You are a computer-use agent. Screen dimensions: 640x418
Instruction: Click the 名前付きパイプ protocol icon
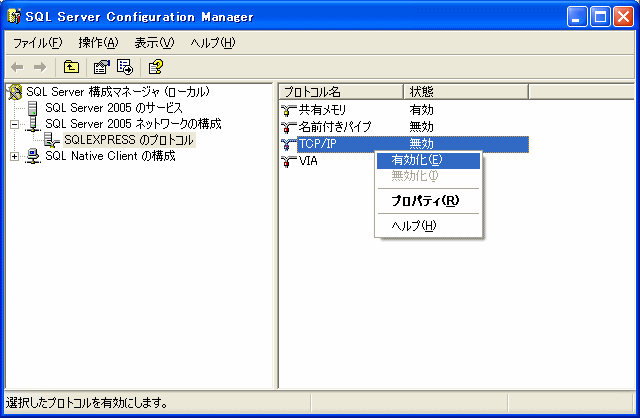[x=289, y=127]
